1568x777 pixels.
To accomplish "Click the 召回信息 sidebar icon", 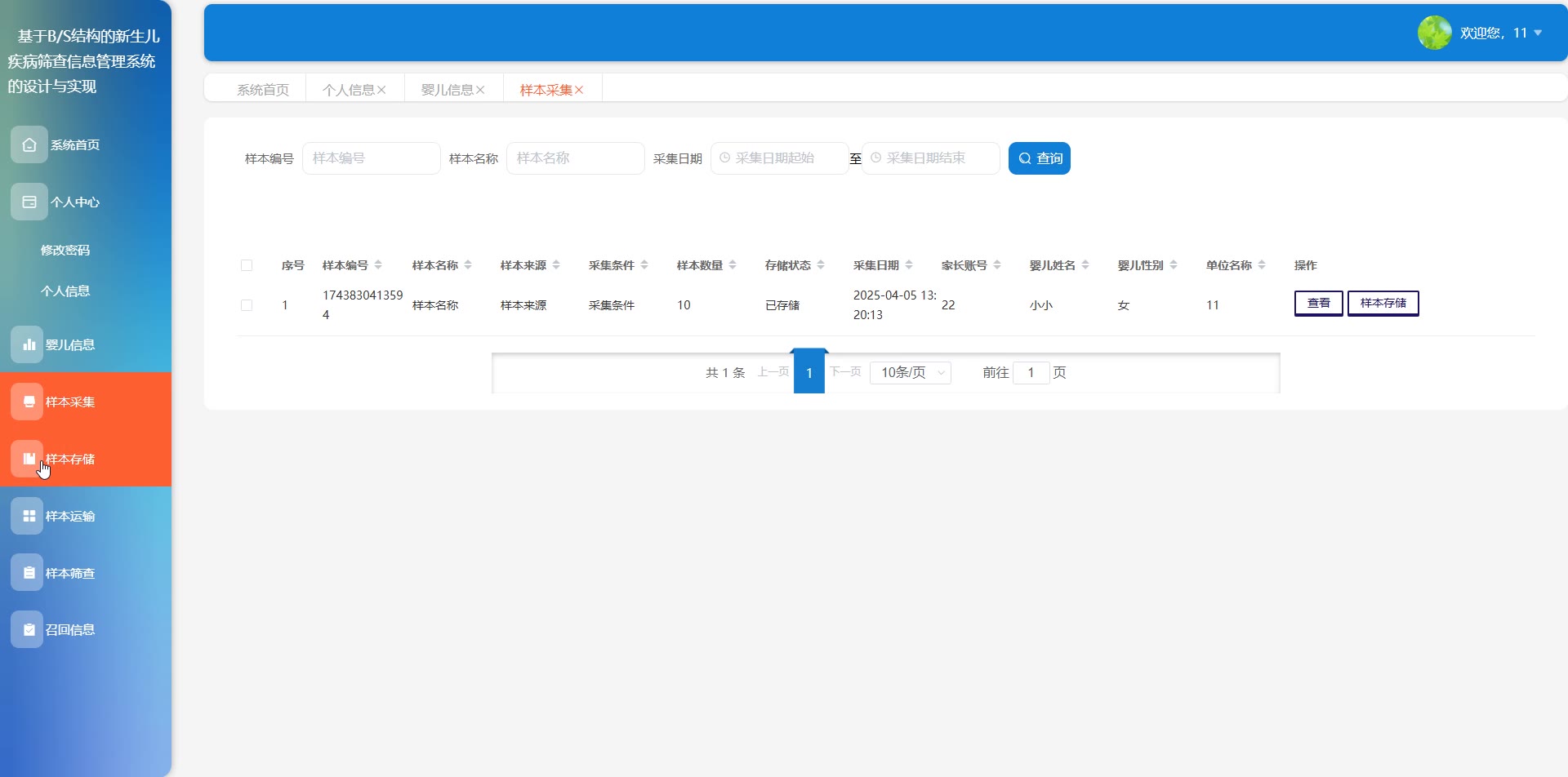I will point(28,630).
